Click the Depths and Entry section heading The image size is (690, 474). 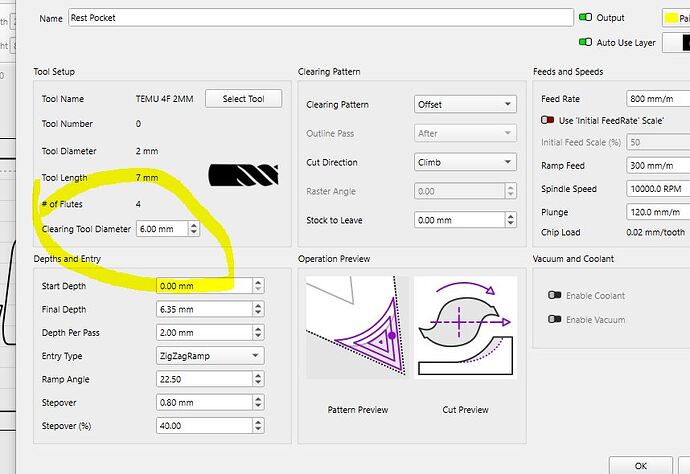tap(67, 258)
